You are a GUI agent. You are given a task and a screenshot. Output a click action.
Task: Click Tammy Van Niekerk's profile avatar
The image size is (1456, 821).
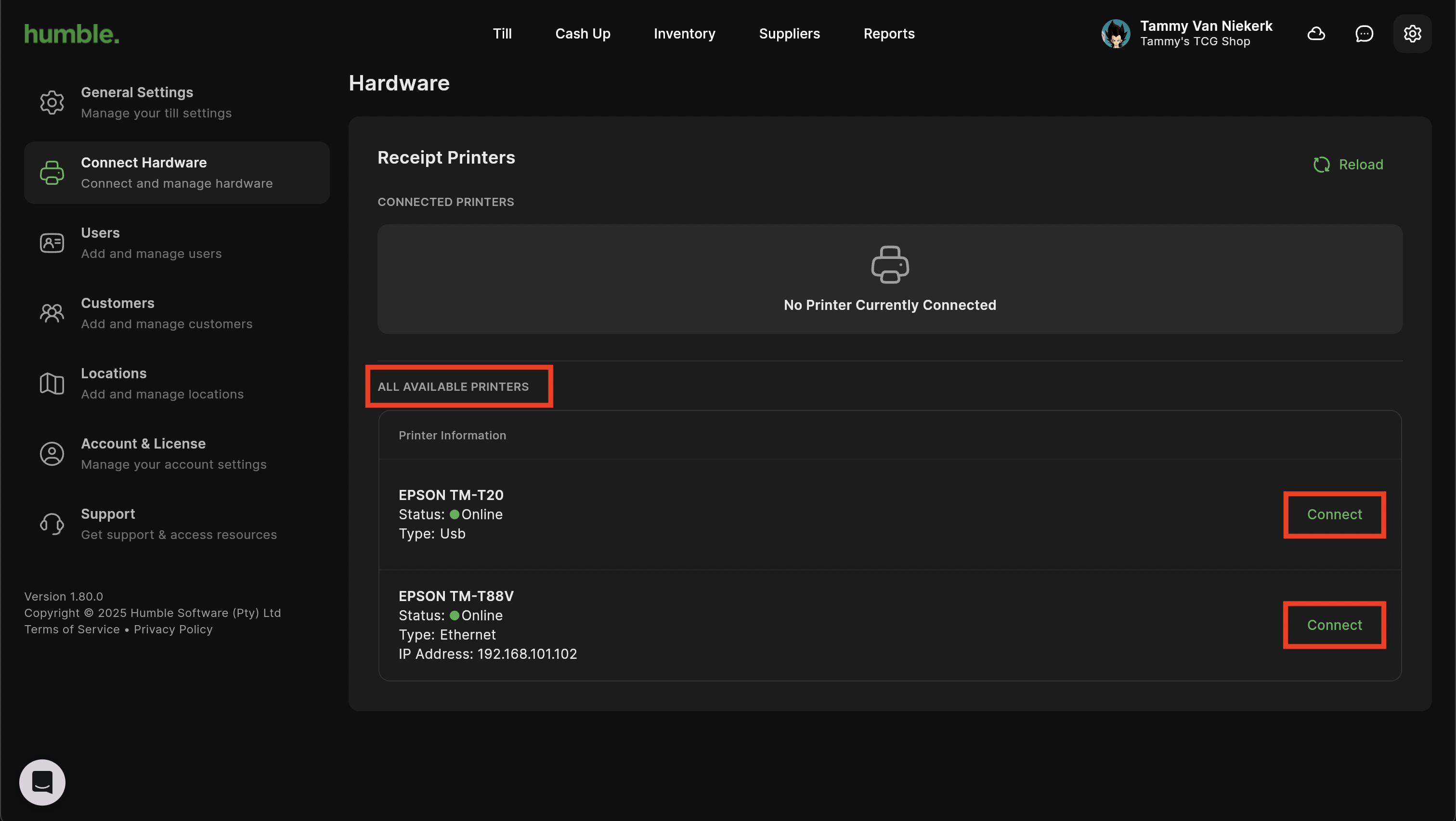[x=1115, y=34]
